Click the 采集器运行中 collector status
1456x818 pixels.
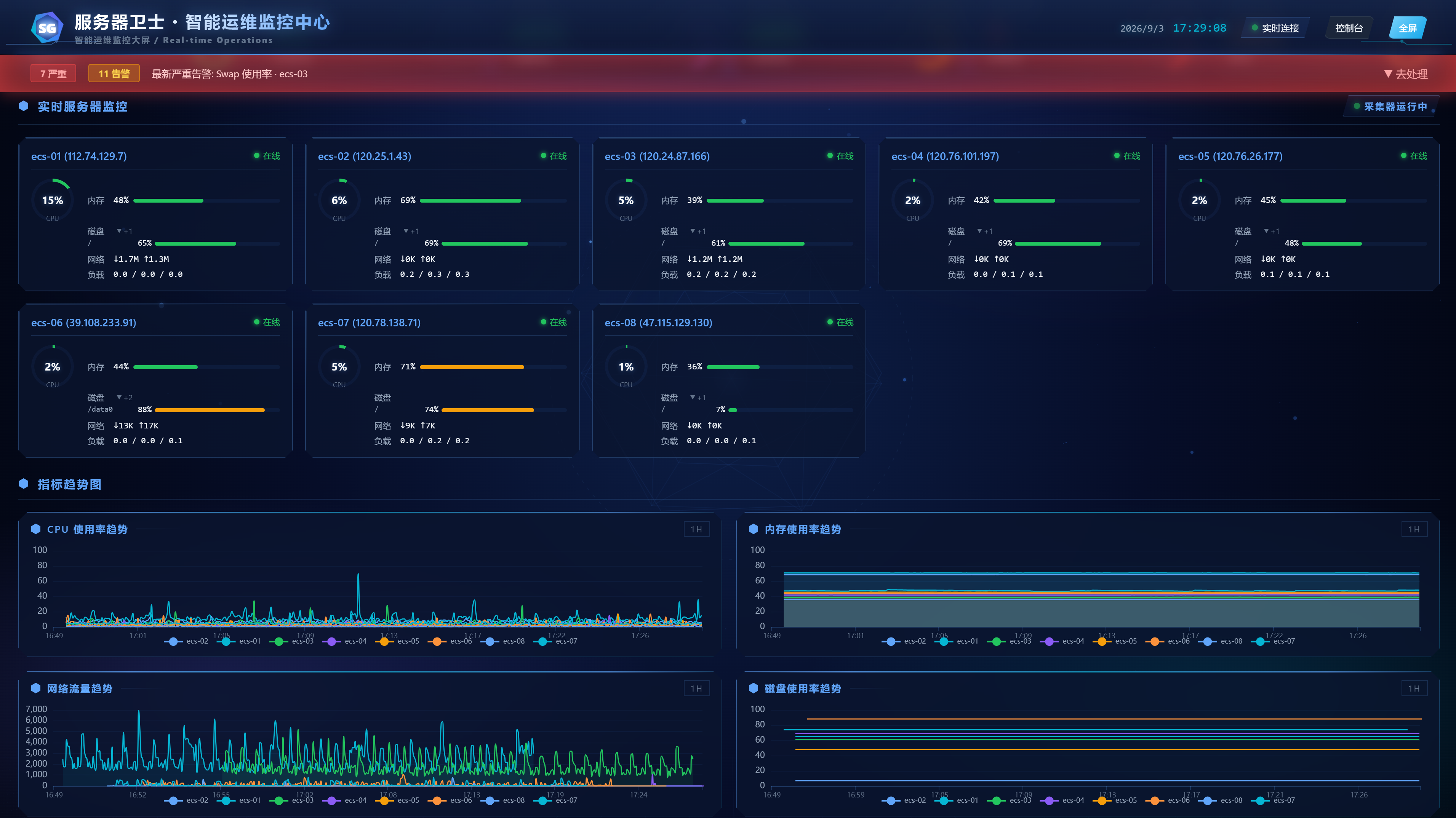click(x=1390, y=106)
